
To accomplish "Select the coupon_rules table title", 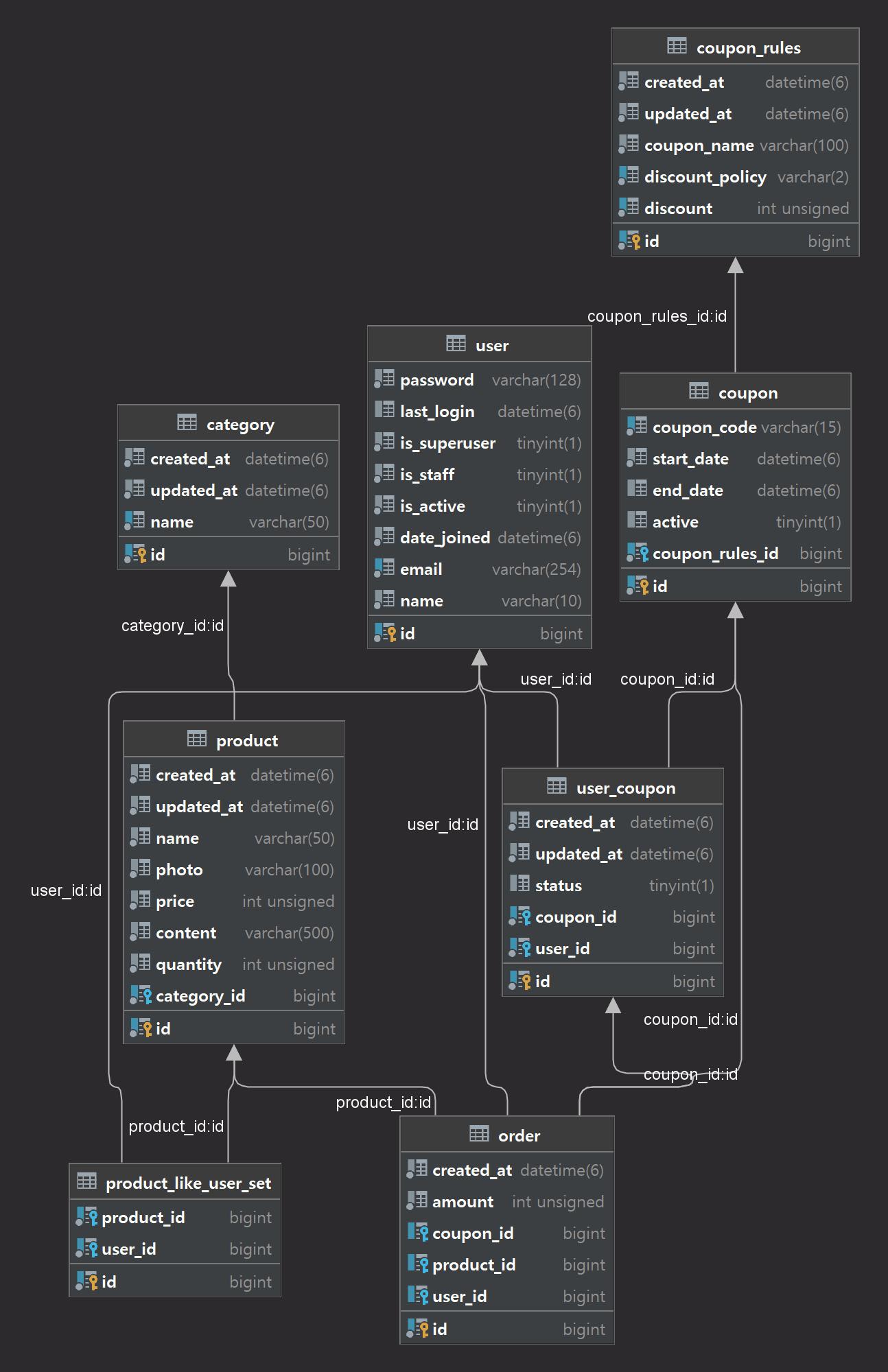I will pos(748,47).
